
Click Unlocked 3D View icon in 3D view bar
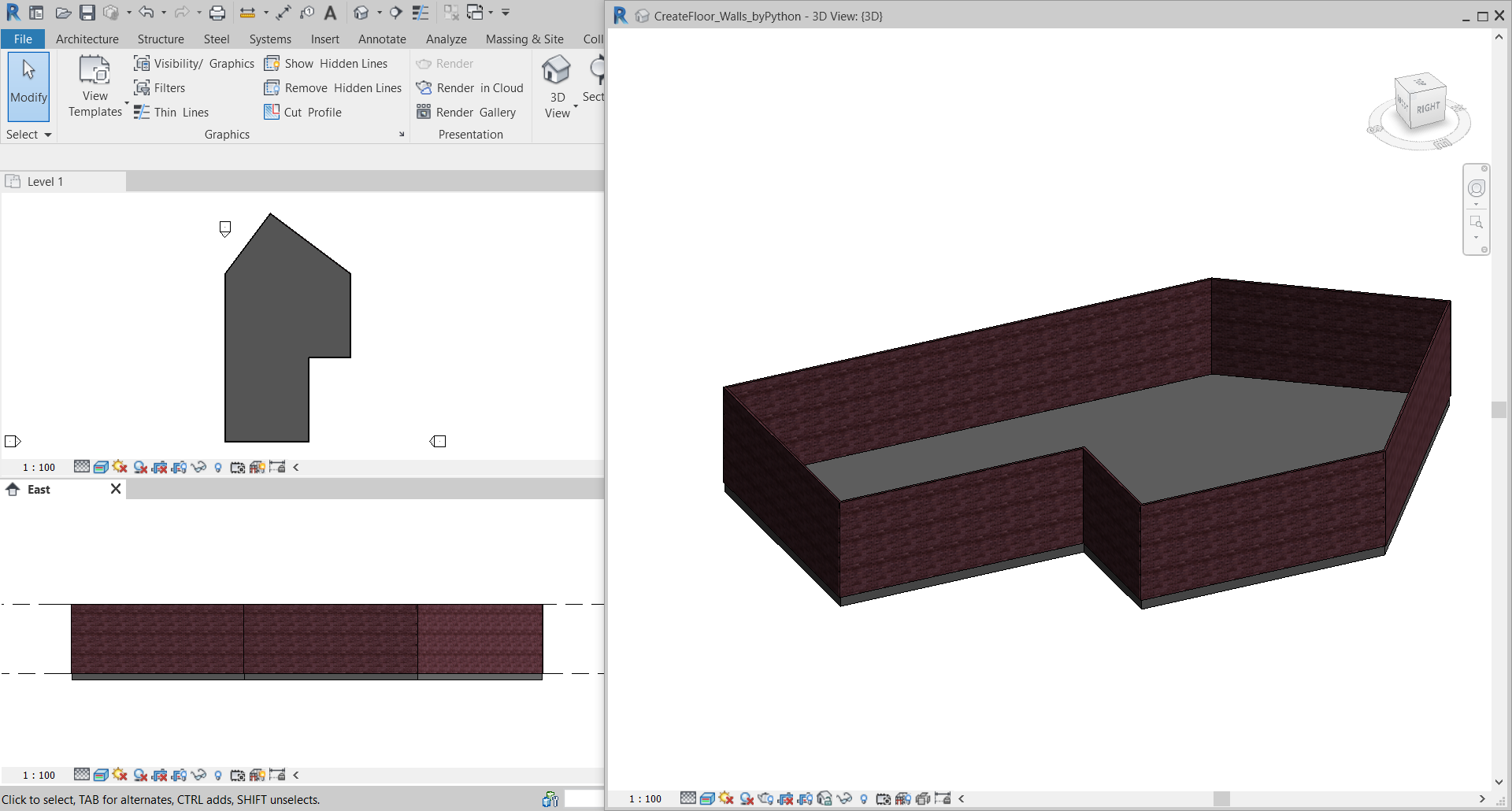[x=825, y=798]
